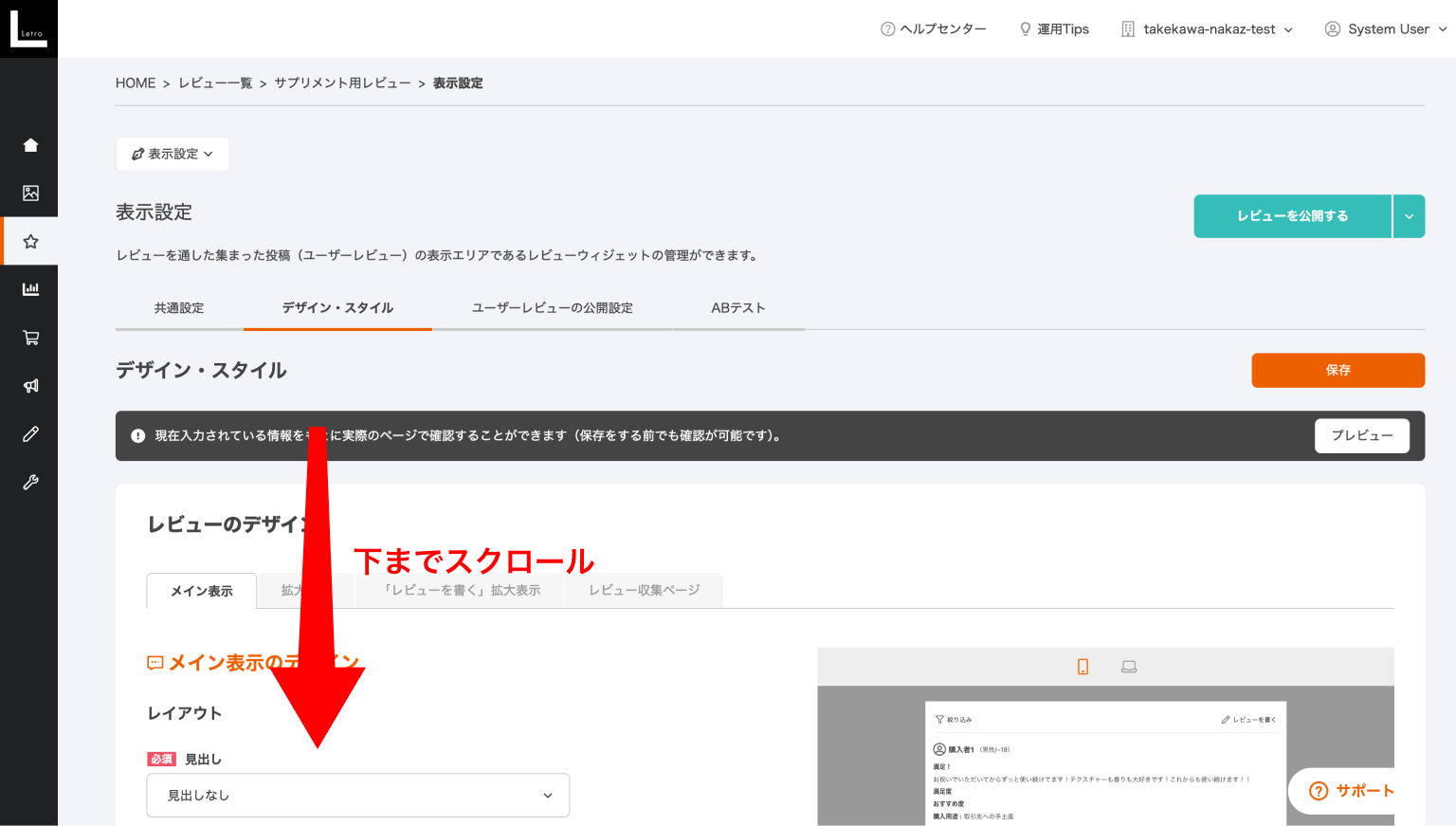Click the pencil edit sidebar icon
Screen dimensions: 1456x826
point(30,434)
